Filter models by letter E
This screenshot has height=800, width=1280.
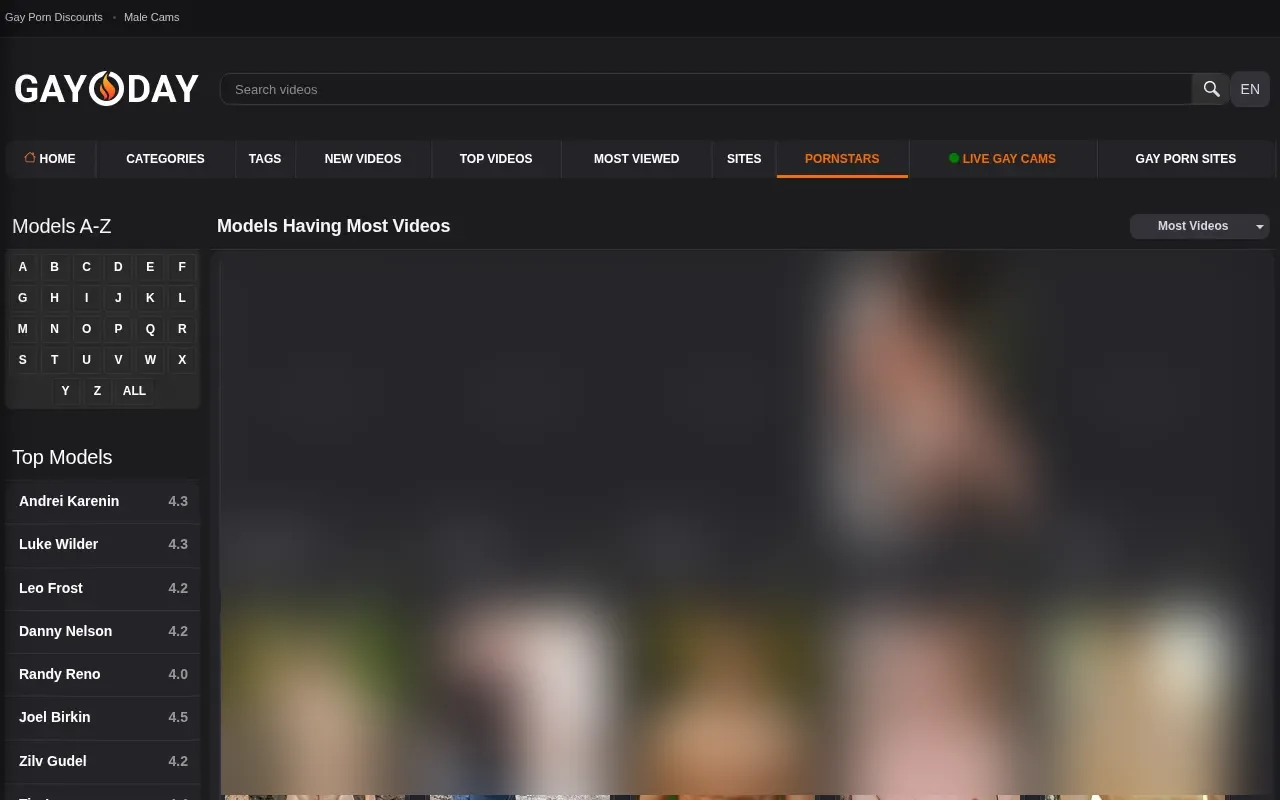(150, 267)
